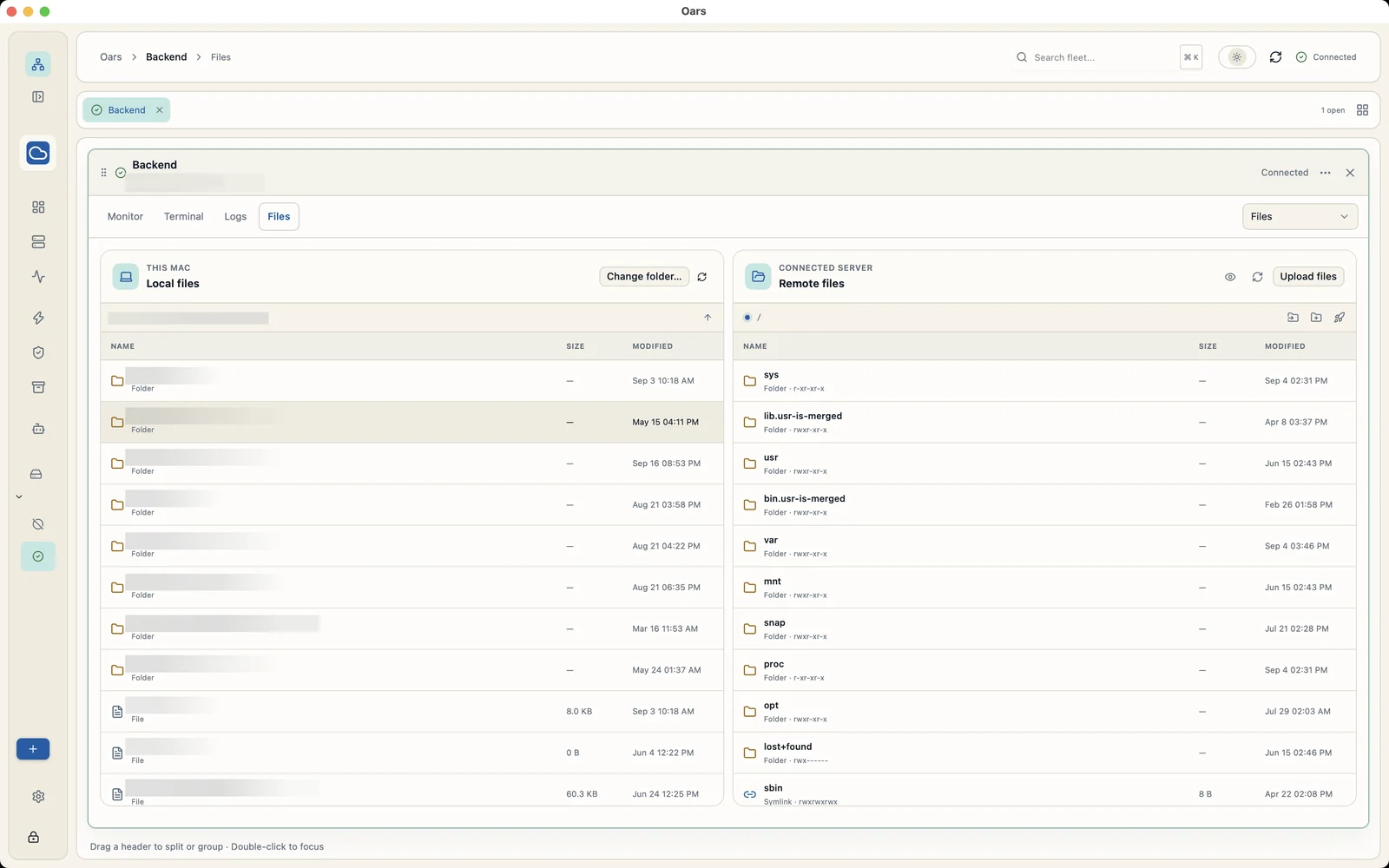Open the lightning bolt icon in sidebar
Image resolution: width=1389 pixels, height=868 pixels.
click(37, 318)
